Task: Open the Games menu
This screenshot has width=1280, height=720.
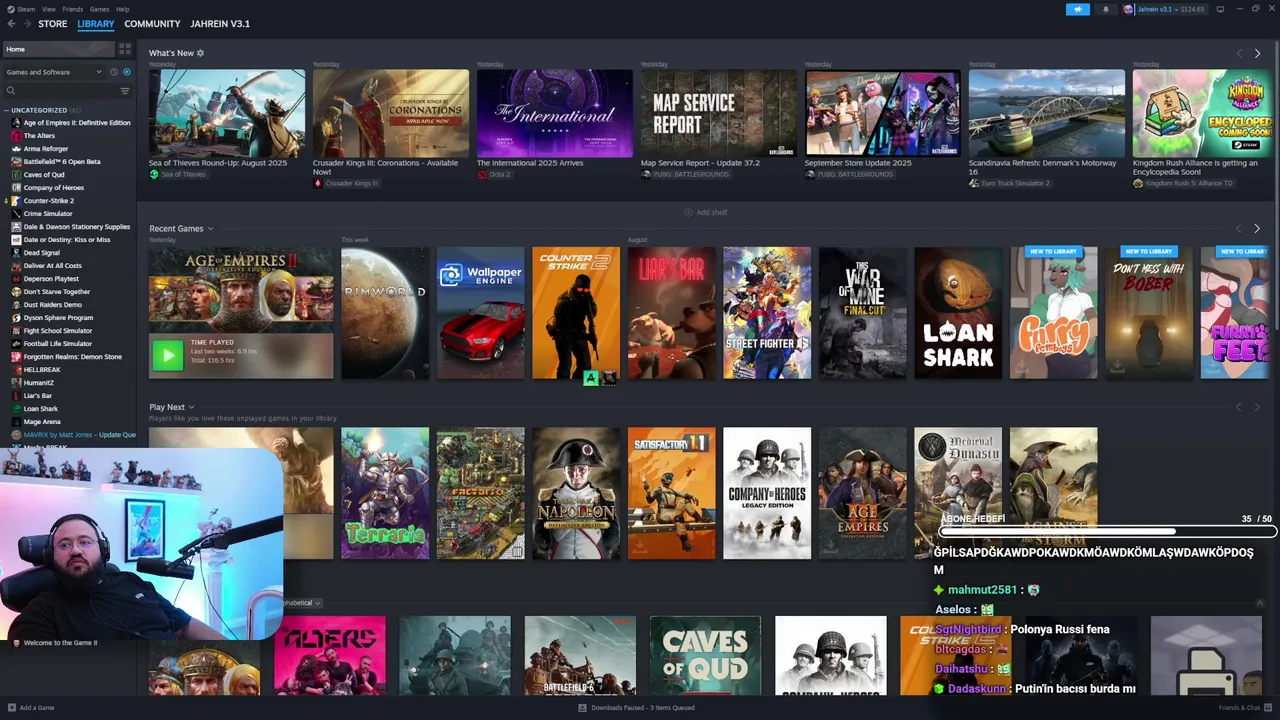Action: tap(99, 9)
